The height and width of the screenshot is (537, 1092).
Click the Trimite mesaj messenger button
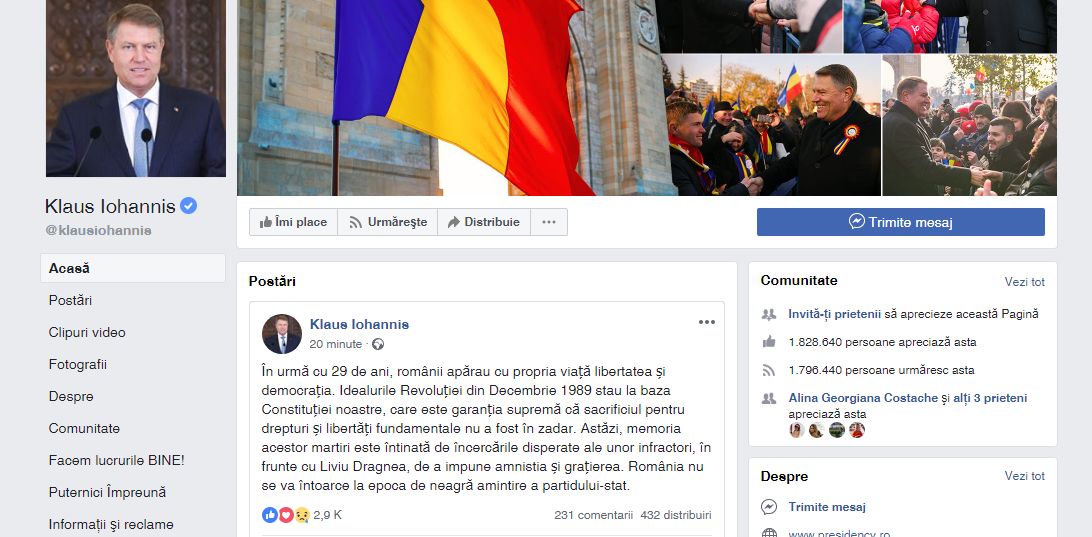[x=900, y=222]
